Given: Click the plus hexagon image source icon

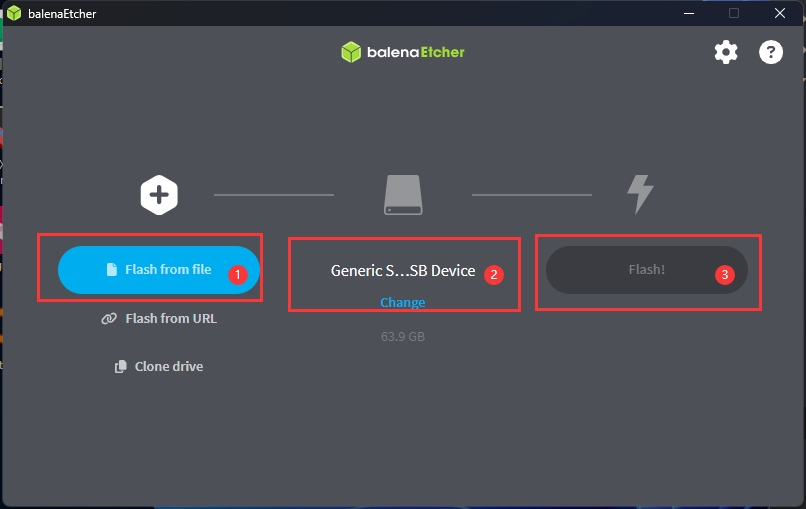Looking at the screenshot, I should coord(158,195).
